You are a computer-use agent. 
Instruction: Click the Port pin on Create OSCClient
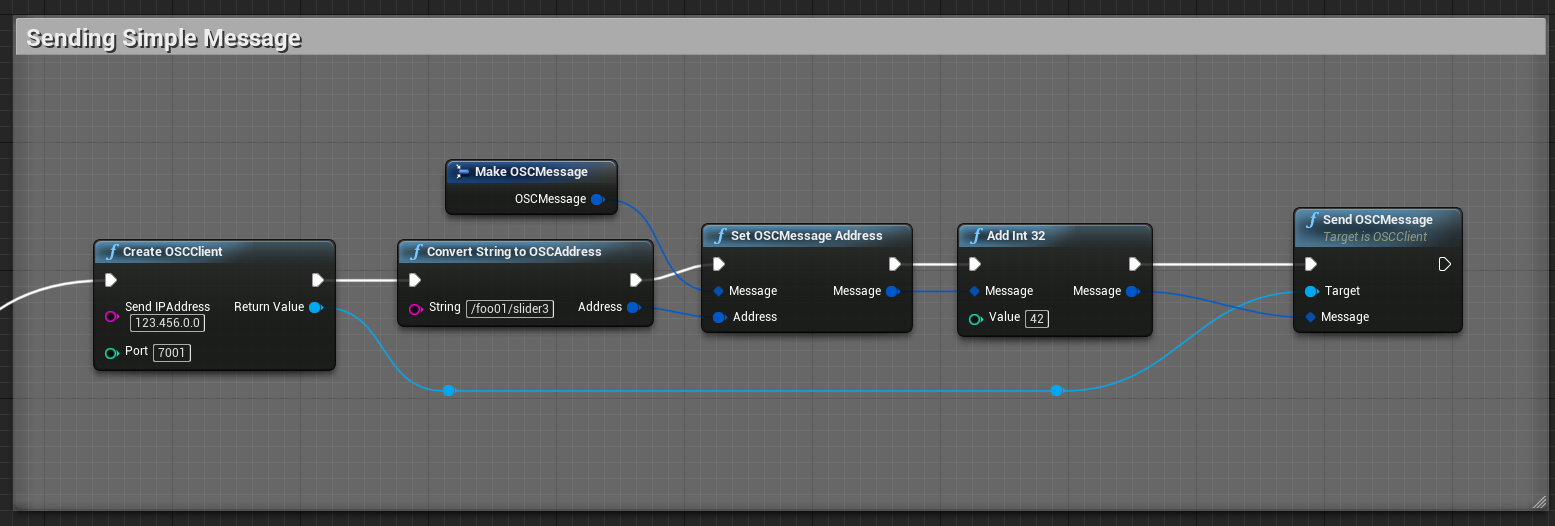click(111, 352)
